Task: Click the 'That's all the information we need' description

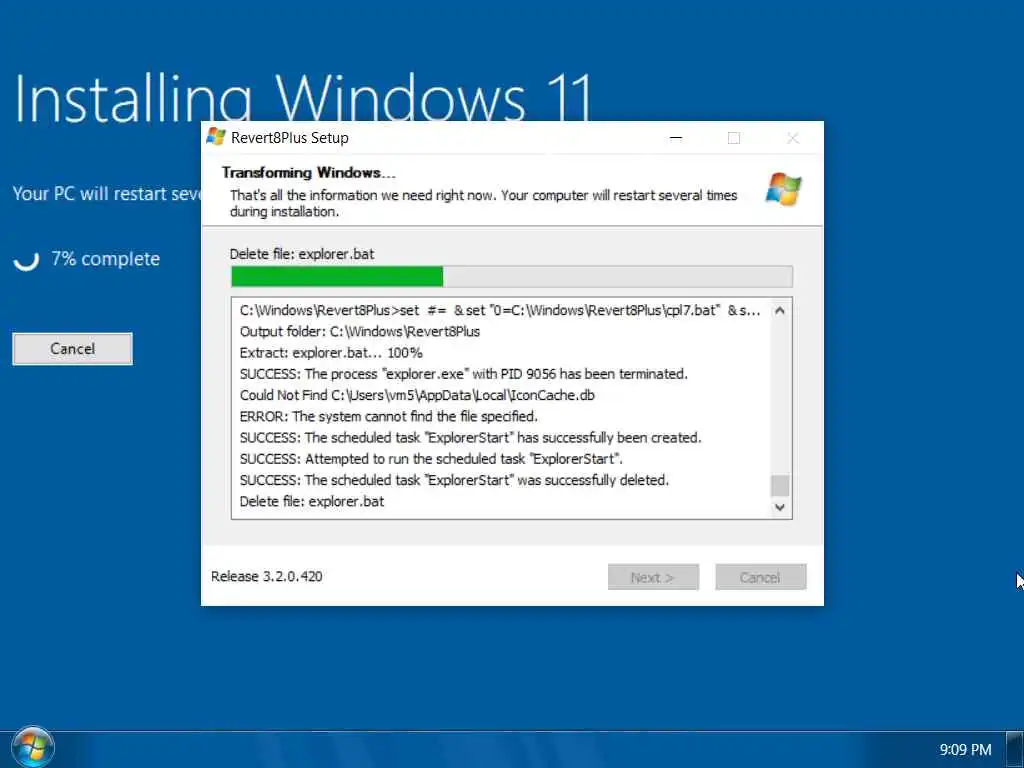Action: 483,203
